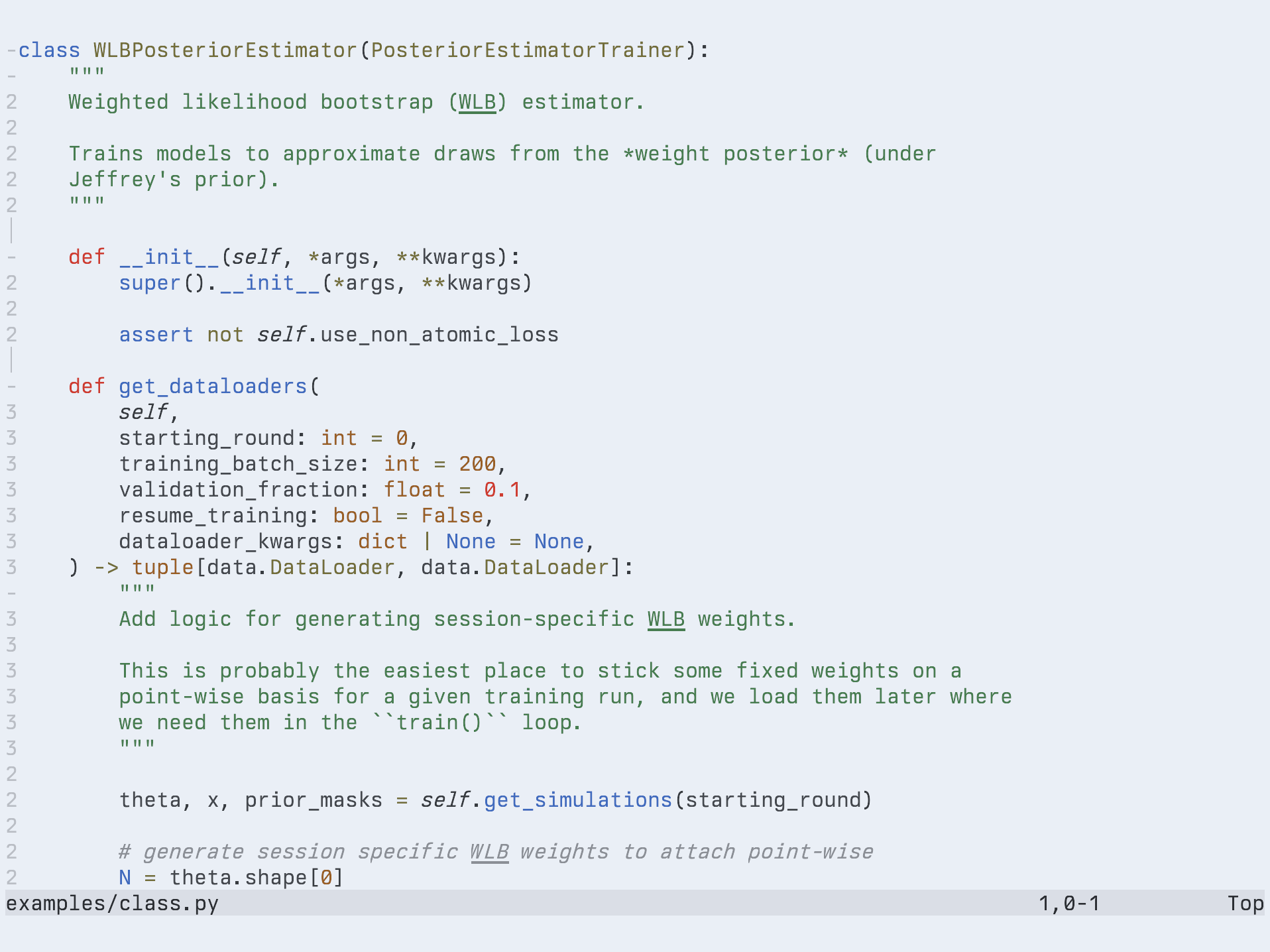Click the super() call in __init__
Screen dimensions: 1270x952
coord(150,283)
